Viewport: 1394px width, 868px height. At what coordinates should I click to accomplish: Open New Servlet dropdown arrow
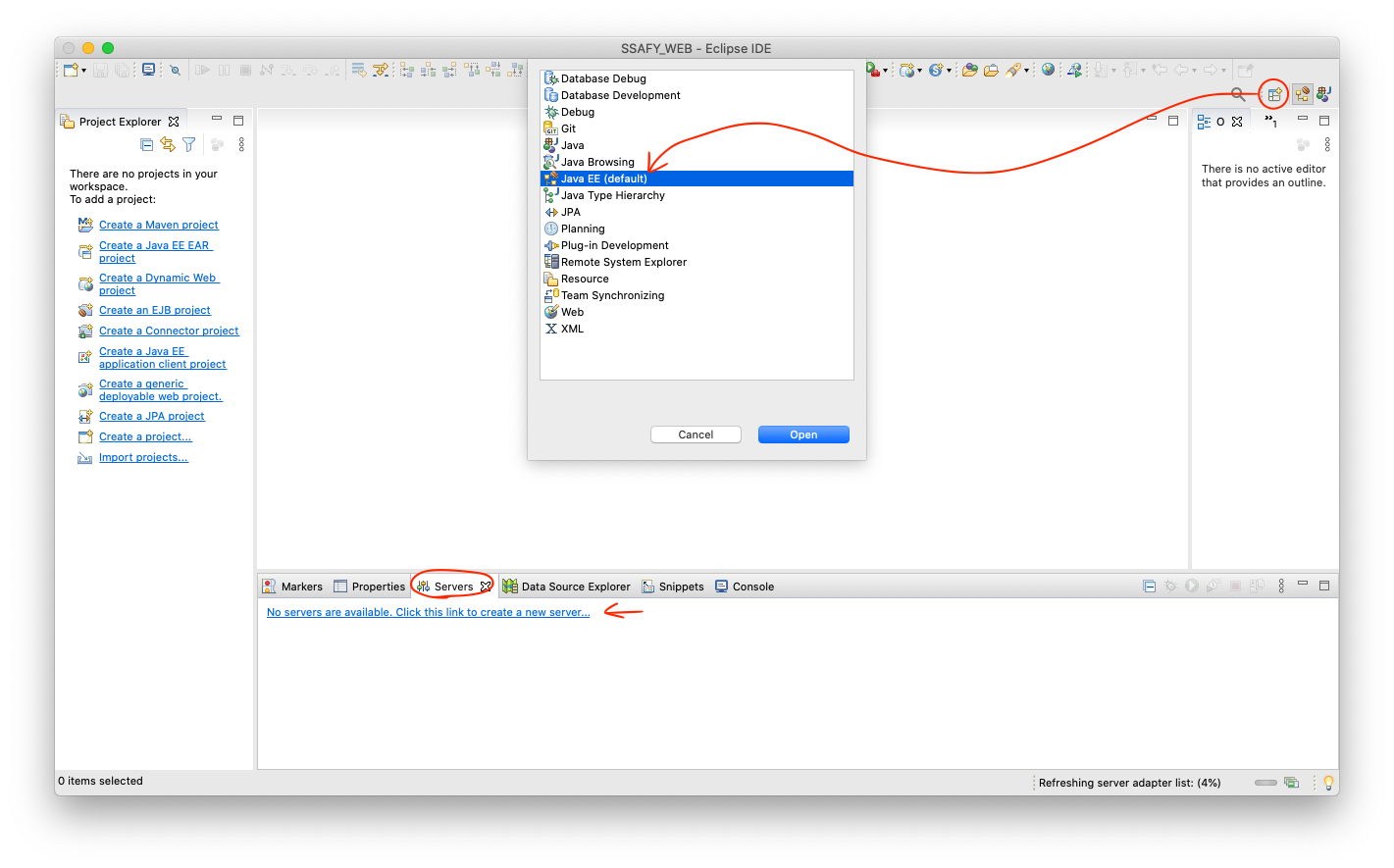pos(949,71)
